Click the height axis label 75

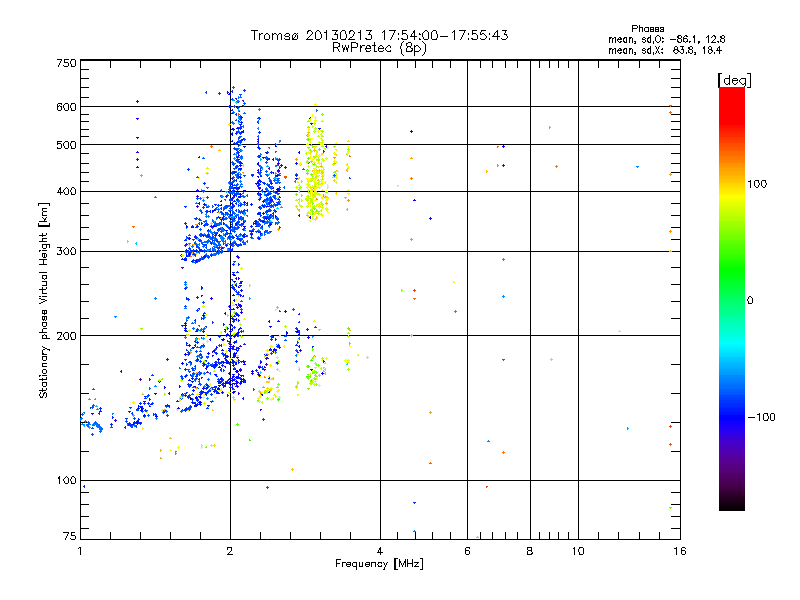(x=69, y=536)
